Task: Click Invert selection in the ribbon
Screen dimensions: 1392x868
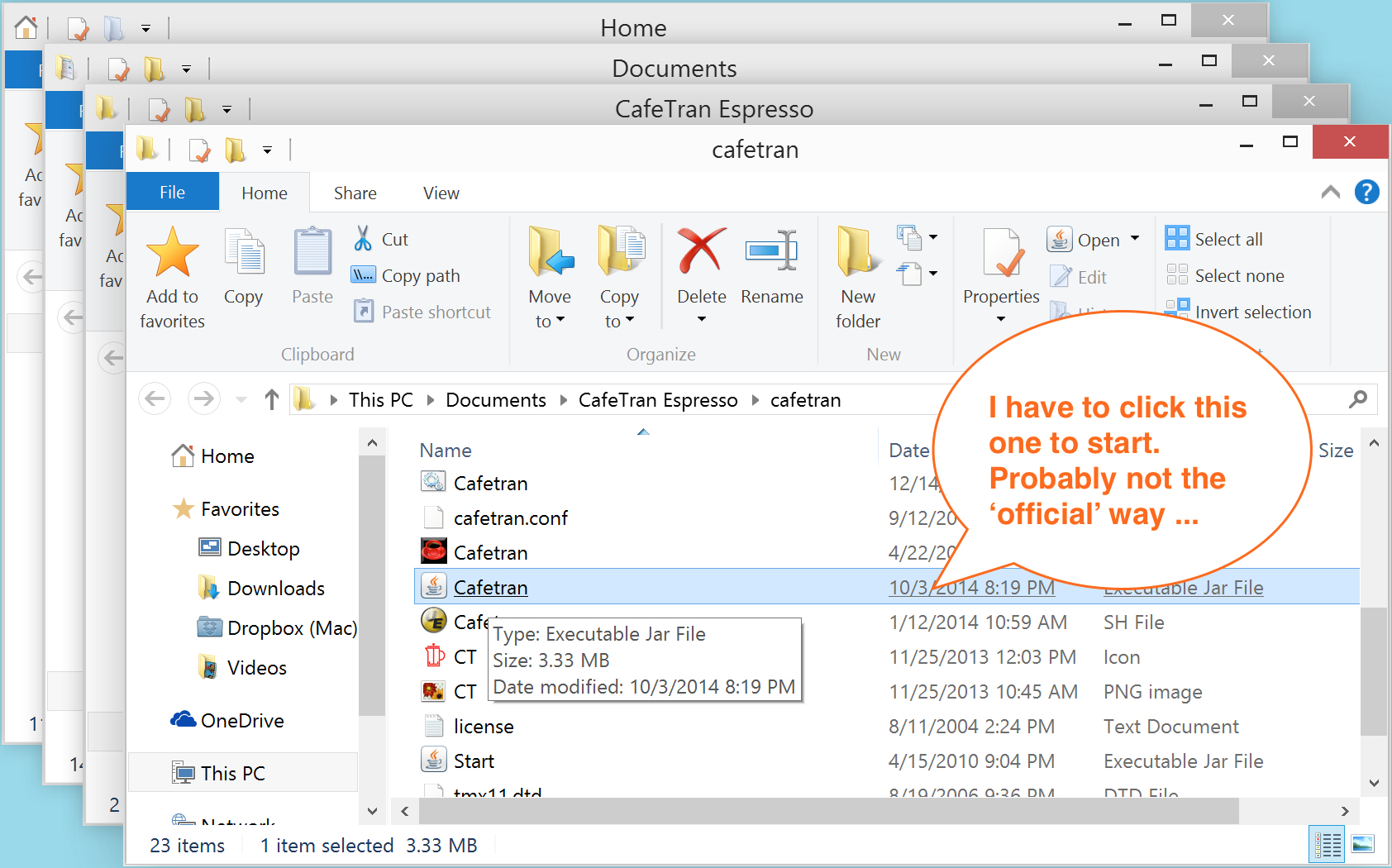Action: pos(1237,312)
